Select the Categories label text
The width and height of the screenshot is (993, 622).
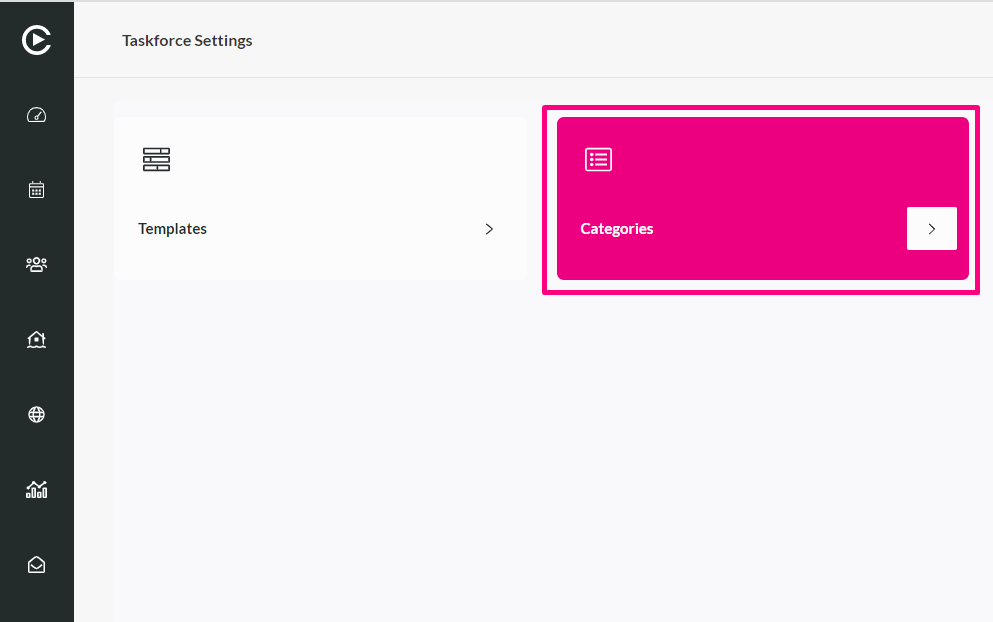[x=617, y=229]
